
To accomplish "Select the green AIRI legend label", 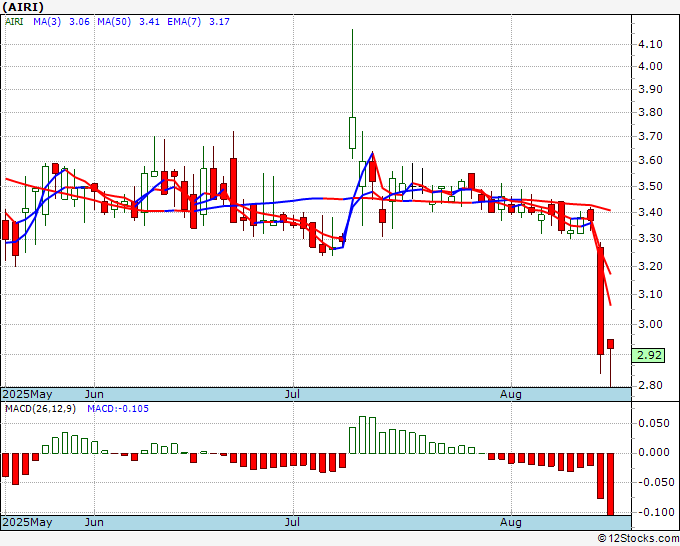I will click(14, 22).
